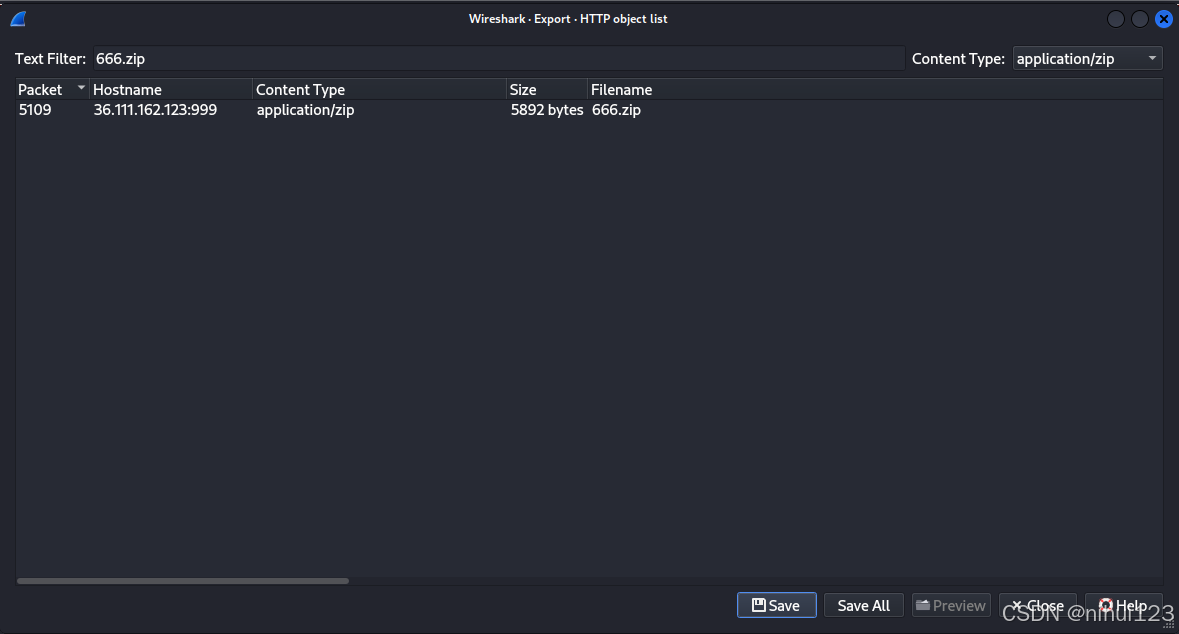Screen dimensions: 1179x634
Task: Click the horizontal scrollbar thumb
Action: click(x=183, y=581)
